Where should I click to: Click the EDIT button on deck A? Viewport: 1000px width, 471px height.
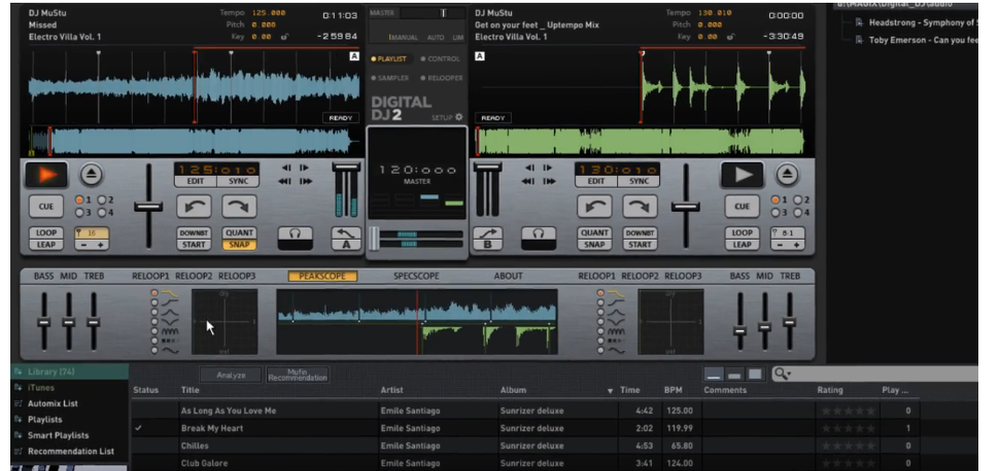195,181
